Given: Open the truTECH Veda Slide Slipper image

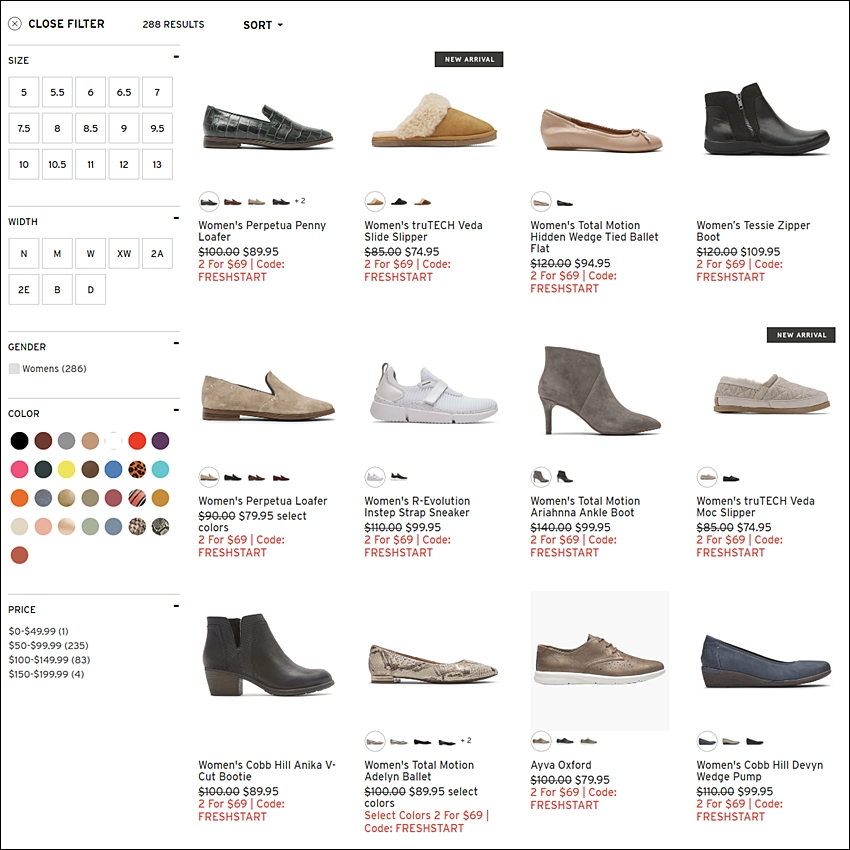Looking at the screenshot, I should pyautogui.click(x=434, y=120).
